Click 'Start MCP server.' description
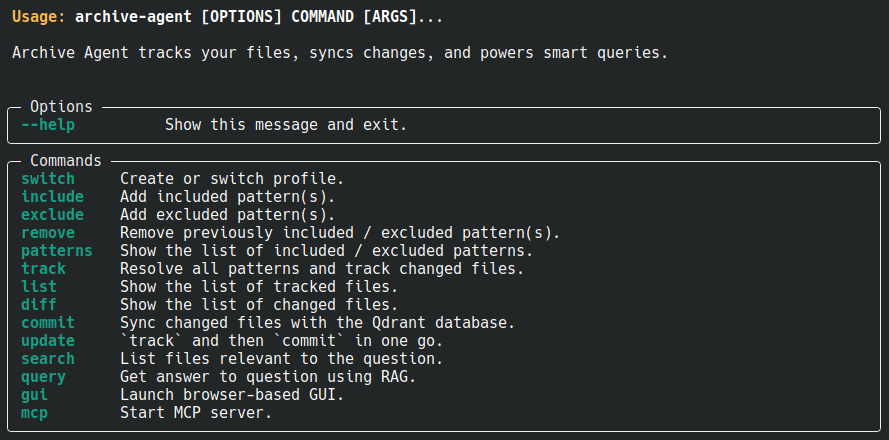The width and height of the screenshot is (889, 440). (196, 413)
